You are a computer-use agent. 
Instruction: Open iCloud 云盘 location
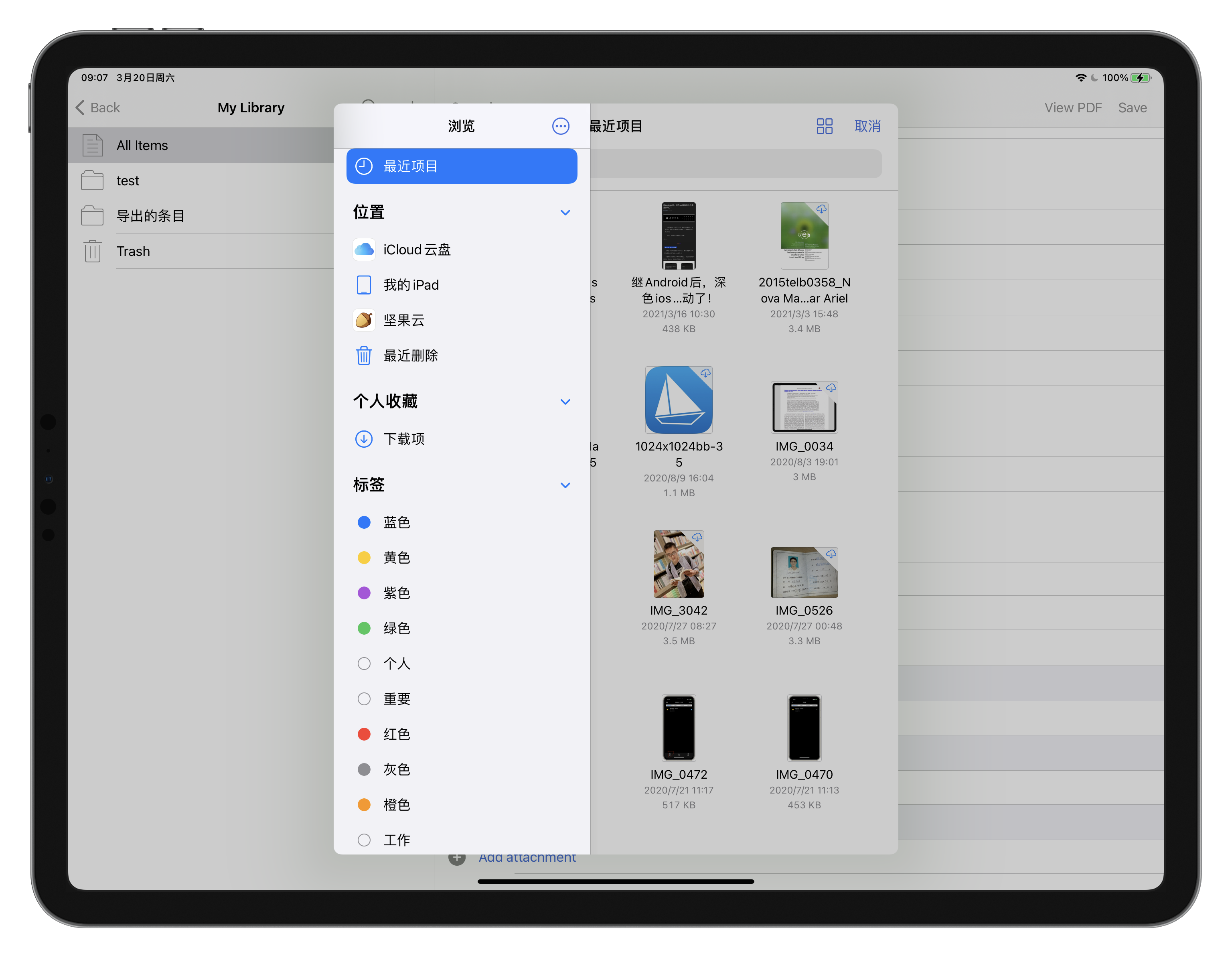tap(462, 250)
